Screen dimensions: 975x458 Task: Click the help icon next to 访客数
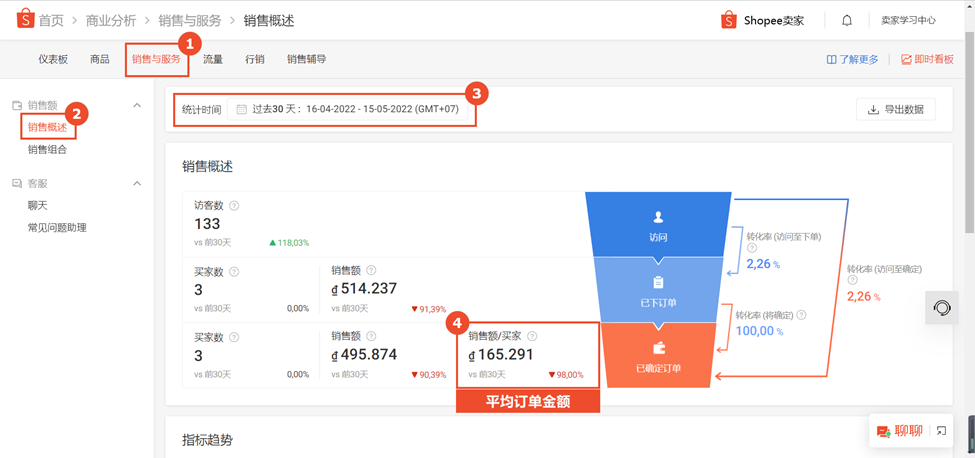point(234,206)
